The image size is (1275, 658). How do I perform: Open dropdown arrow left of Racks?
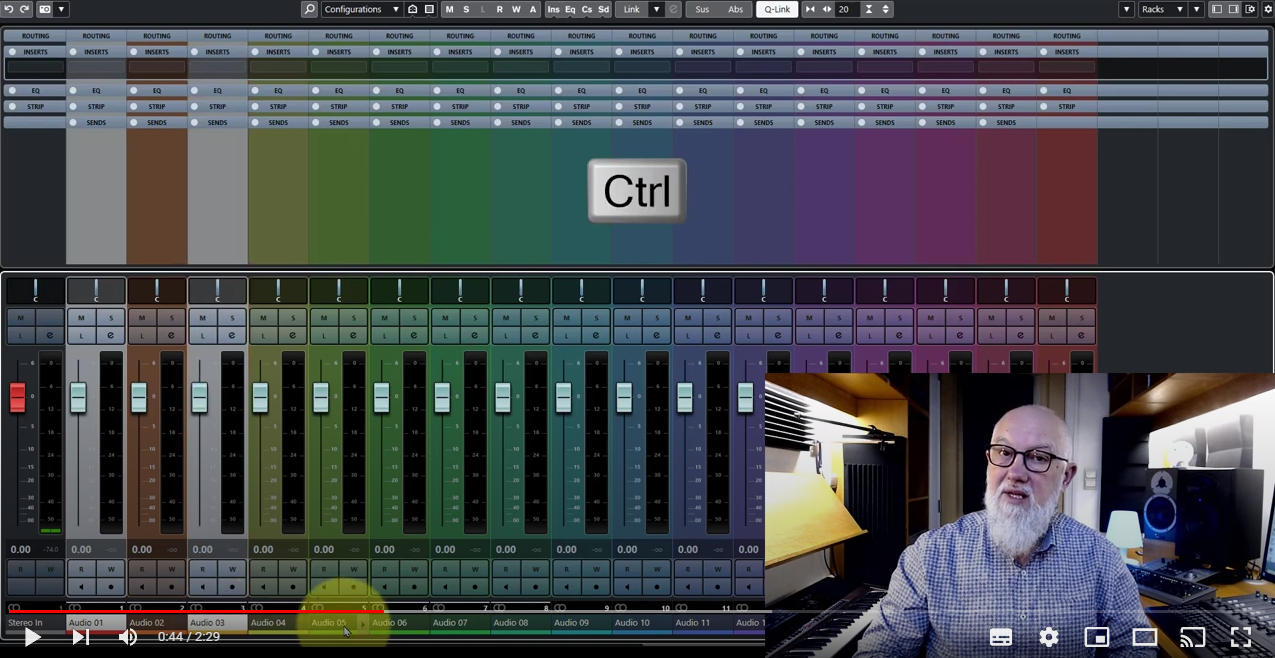pos(1127,9)
